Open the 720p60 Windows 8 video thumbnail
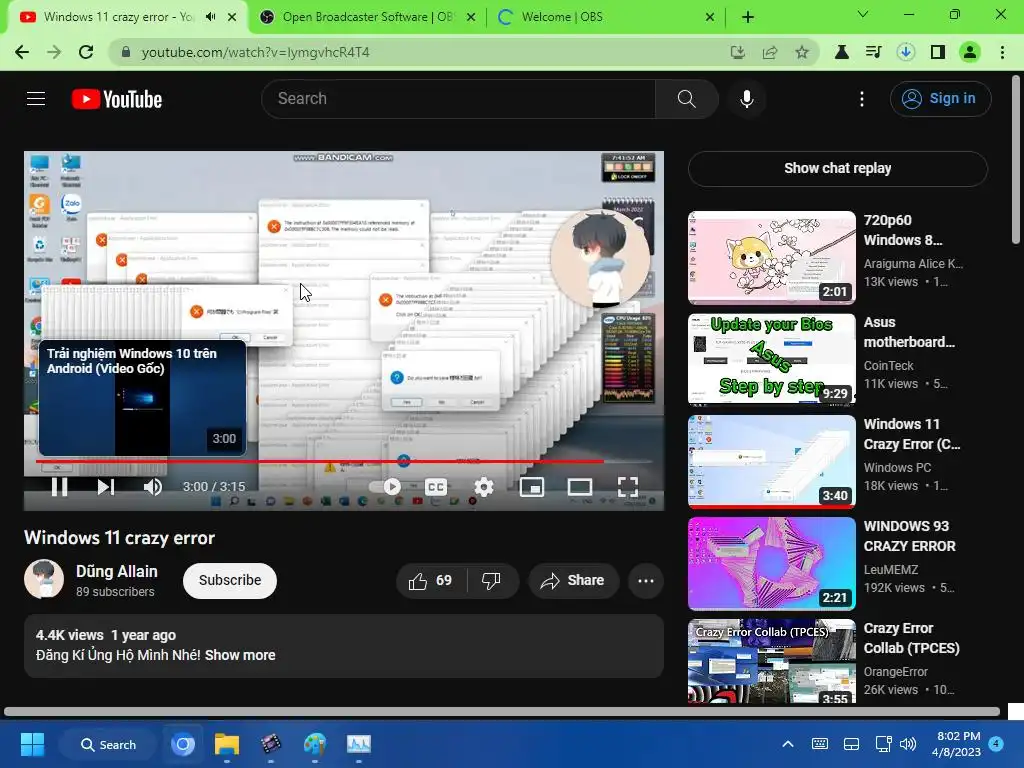Image resolution: width=1024 pixels, height=768 pixels. click(772, 257)
